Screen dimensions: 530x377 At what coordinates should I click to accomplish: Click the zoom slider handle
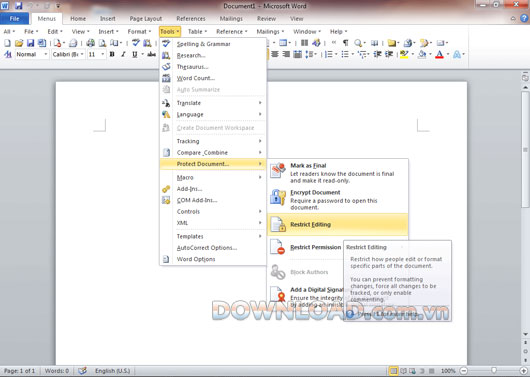(x=494, y=371)
